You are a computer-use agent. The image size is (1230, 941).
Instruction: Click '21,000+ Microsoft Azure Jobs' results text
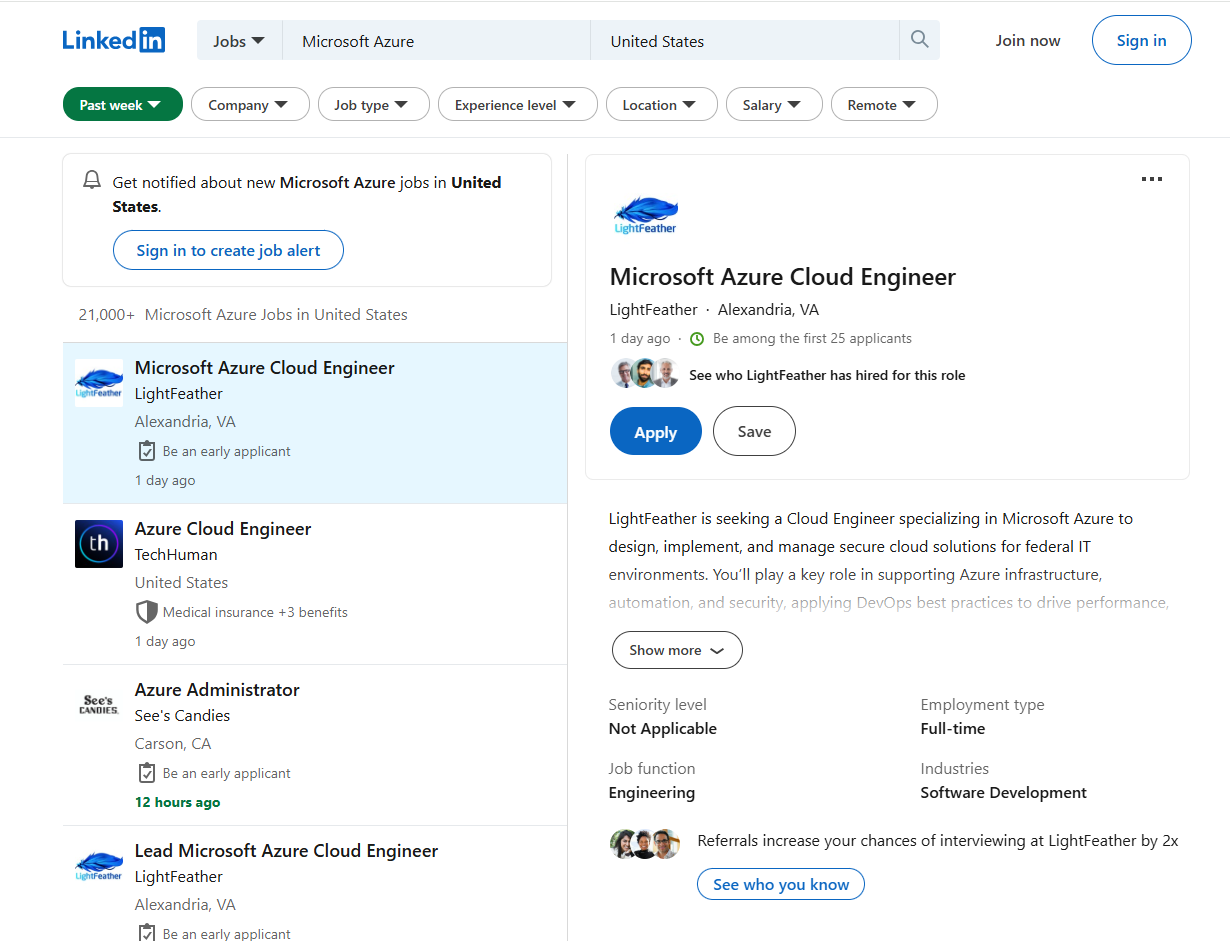[243, 314]
